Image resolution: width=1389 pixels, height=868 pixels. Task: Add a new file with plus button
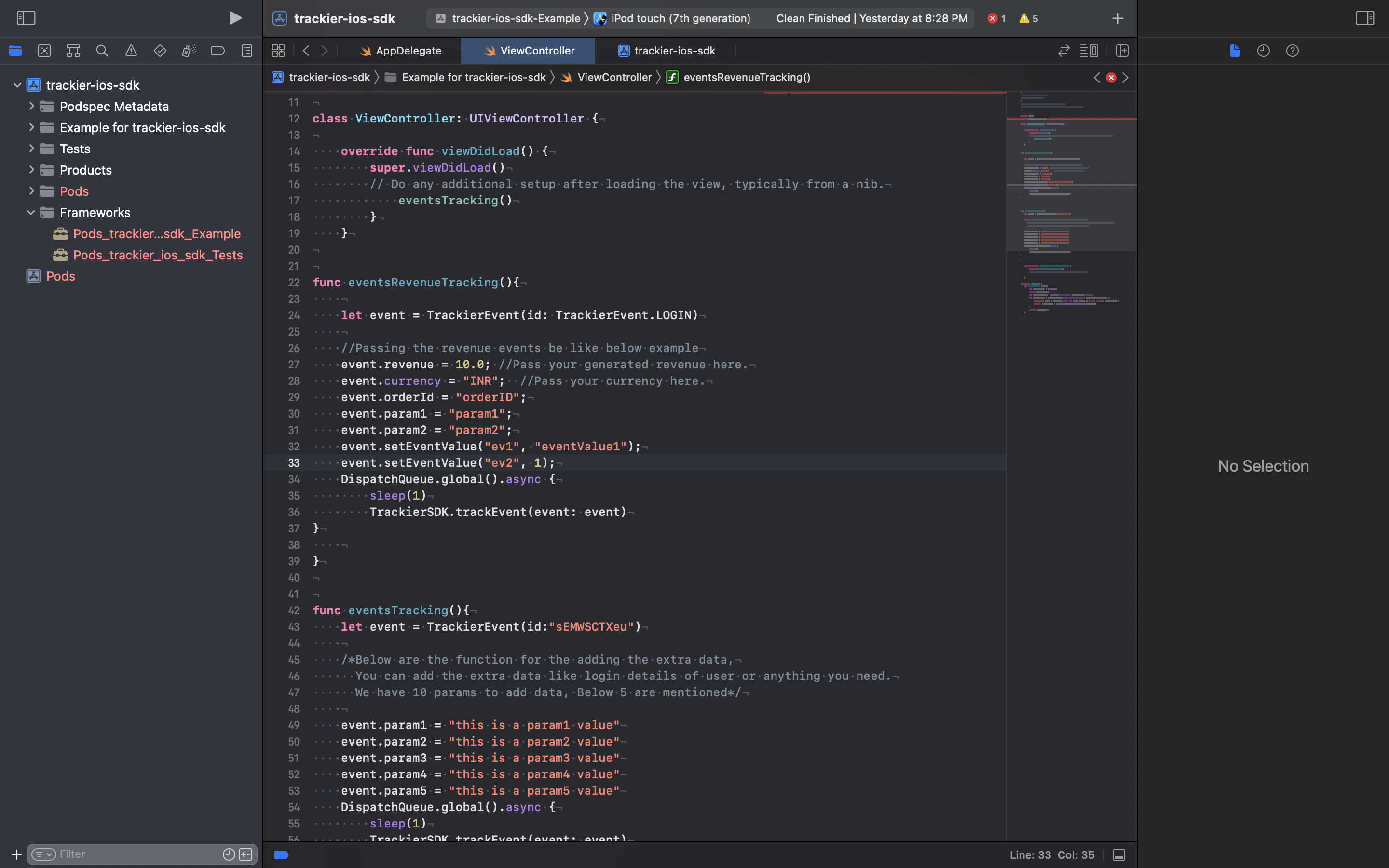(x=16, y=855)
